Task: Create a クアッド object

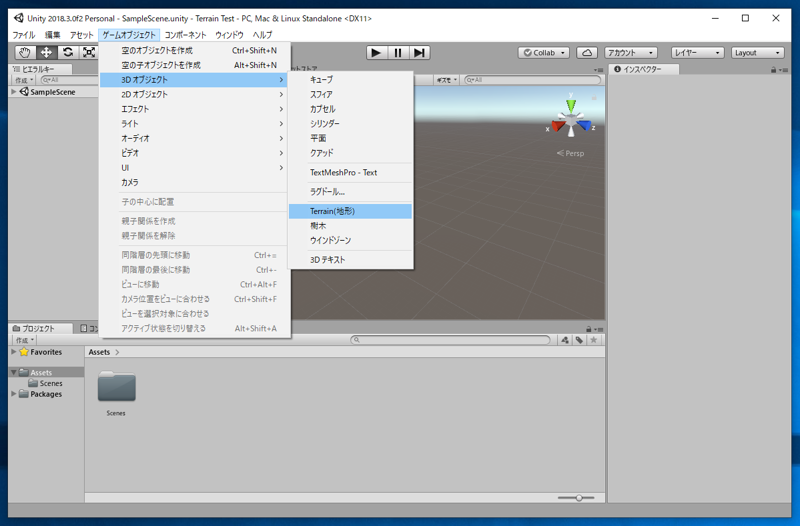Action: tap(351, 153)
